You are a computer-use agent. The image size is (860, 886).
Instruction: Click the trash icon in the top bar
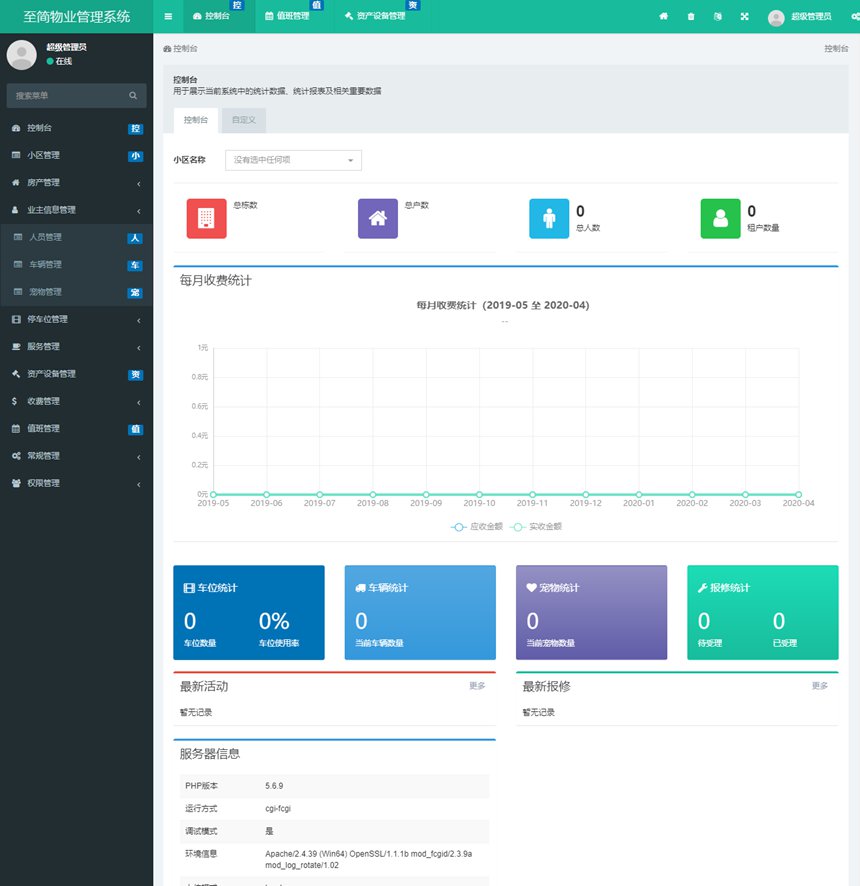click(x=691, y=17)
